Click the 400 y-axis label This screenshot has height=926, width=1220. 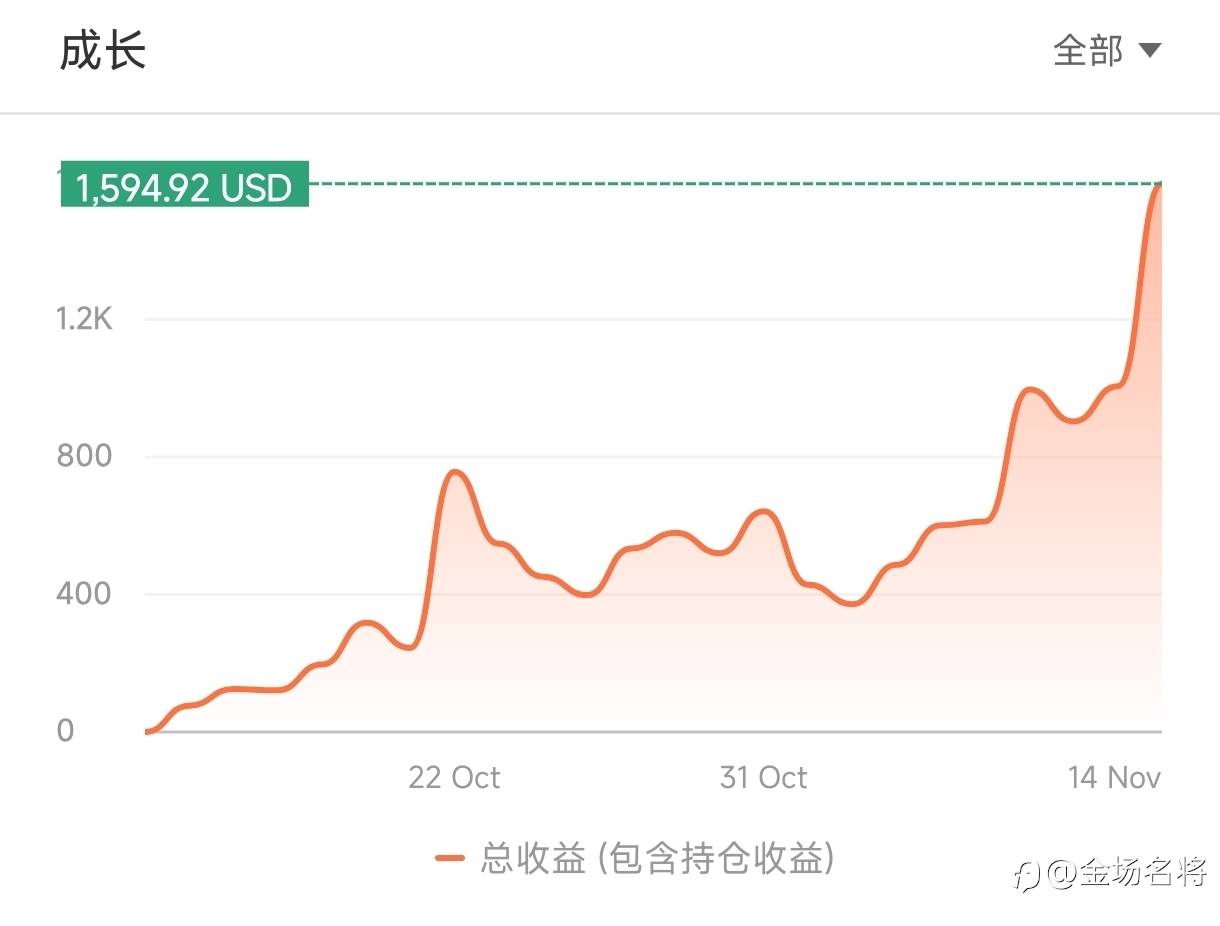point(84,594)
